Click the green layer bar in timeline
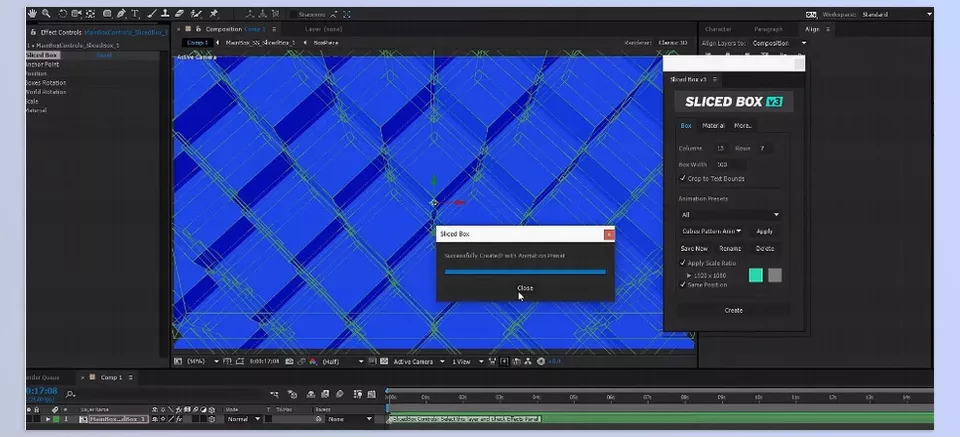This screenshot has height=437, width=960. point(661,419)
